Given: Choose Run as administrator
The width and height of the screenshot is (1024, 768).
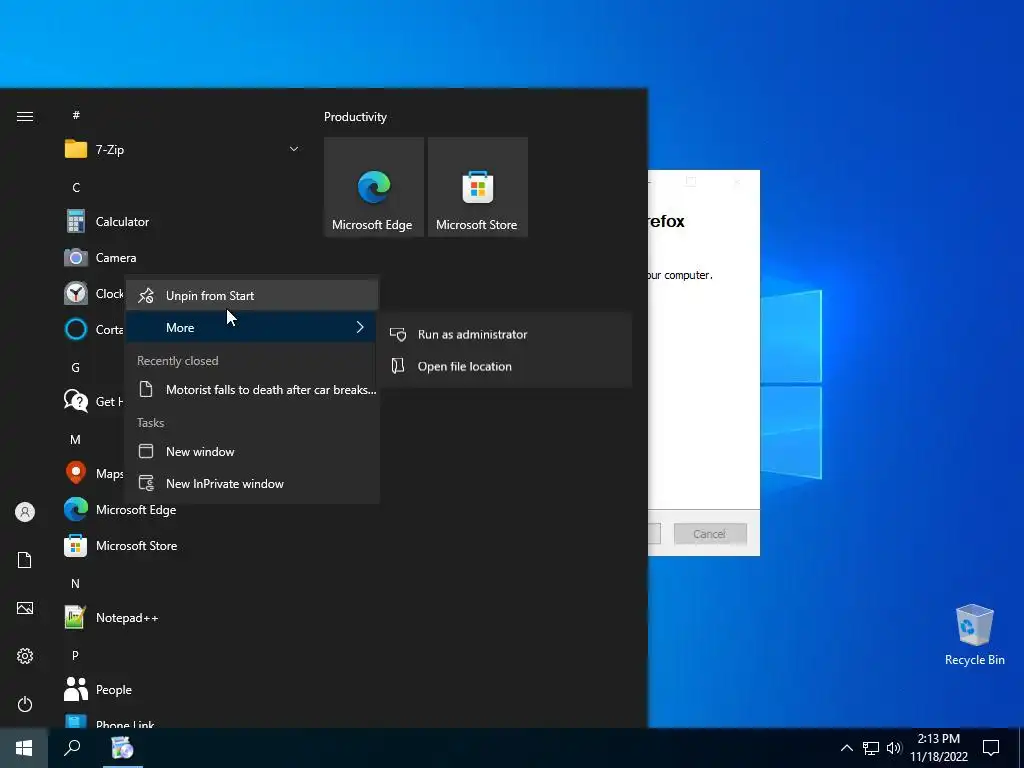Looking at the screenshot, I should pos(505,334).
